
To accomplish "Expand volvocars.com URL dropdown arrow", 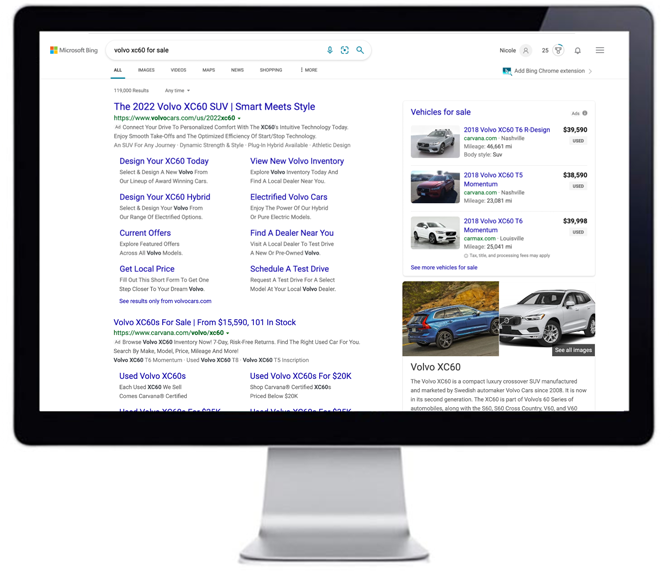I will 239,118.
